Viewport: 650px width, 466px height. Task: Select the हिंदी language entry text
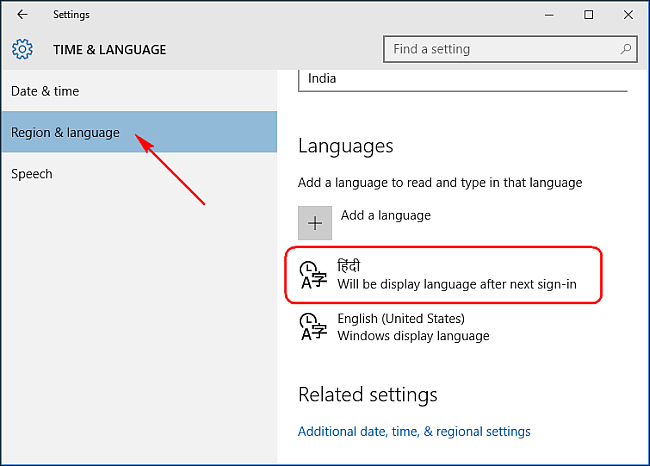click(x=348, y=266)
